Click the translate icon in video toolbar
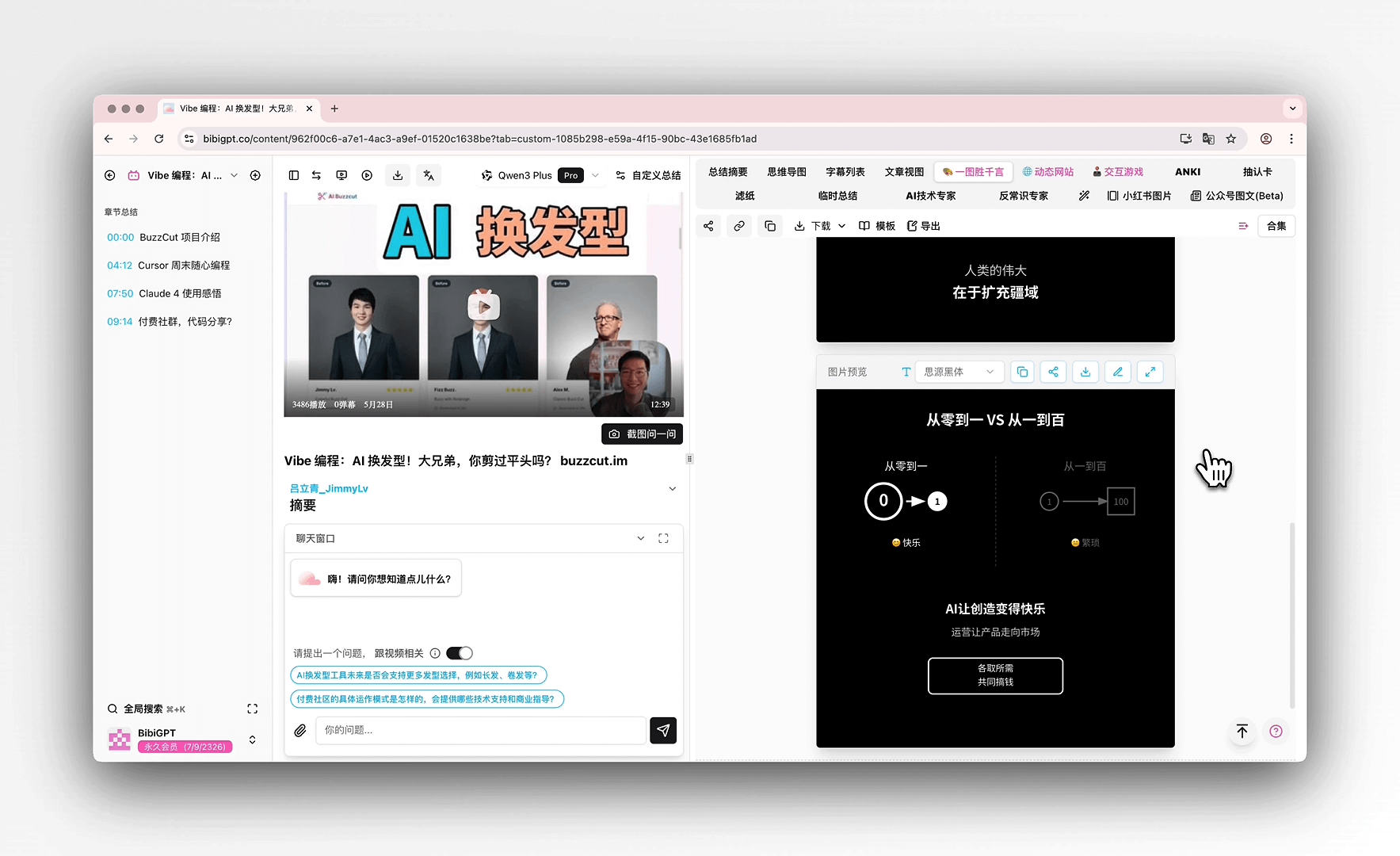 [429, 175]
